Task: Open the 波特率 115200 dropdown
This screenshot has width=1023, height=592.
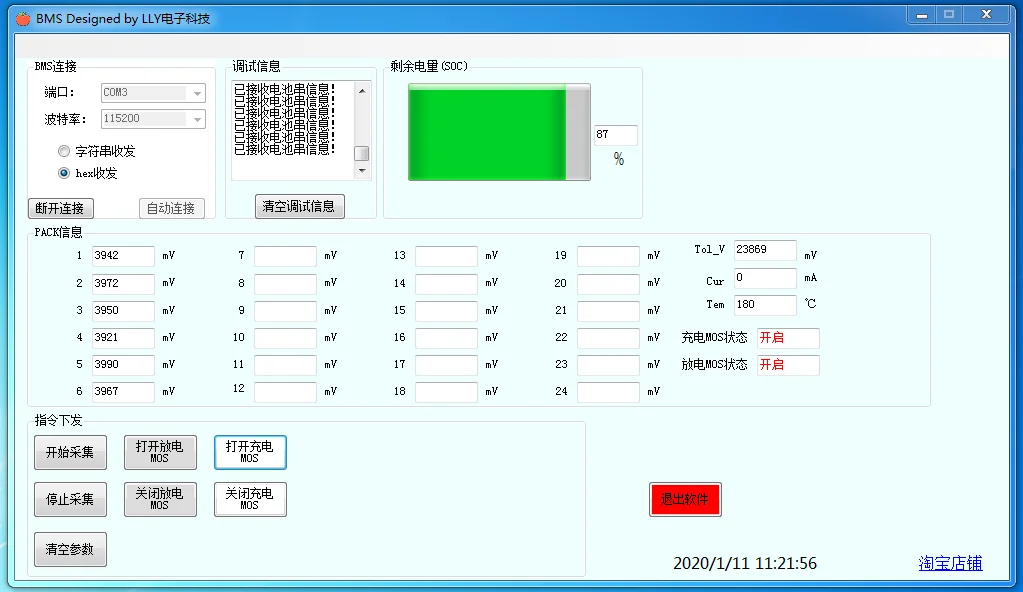Action: 153,119
